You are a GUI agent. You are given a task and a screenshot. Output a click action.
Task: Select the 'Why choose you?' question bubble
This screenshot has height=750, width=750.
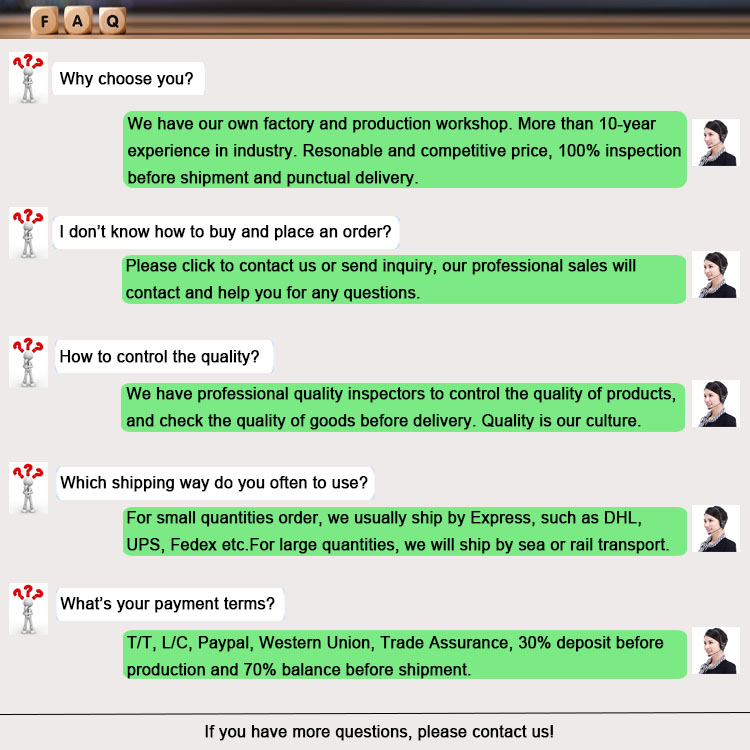click(128, 78)
